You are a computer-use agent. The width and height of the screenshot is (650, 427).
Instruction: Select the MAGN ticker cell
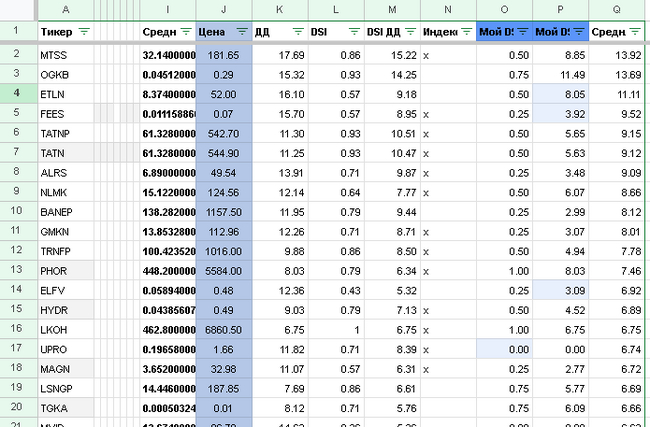click(x=66, y=369)
